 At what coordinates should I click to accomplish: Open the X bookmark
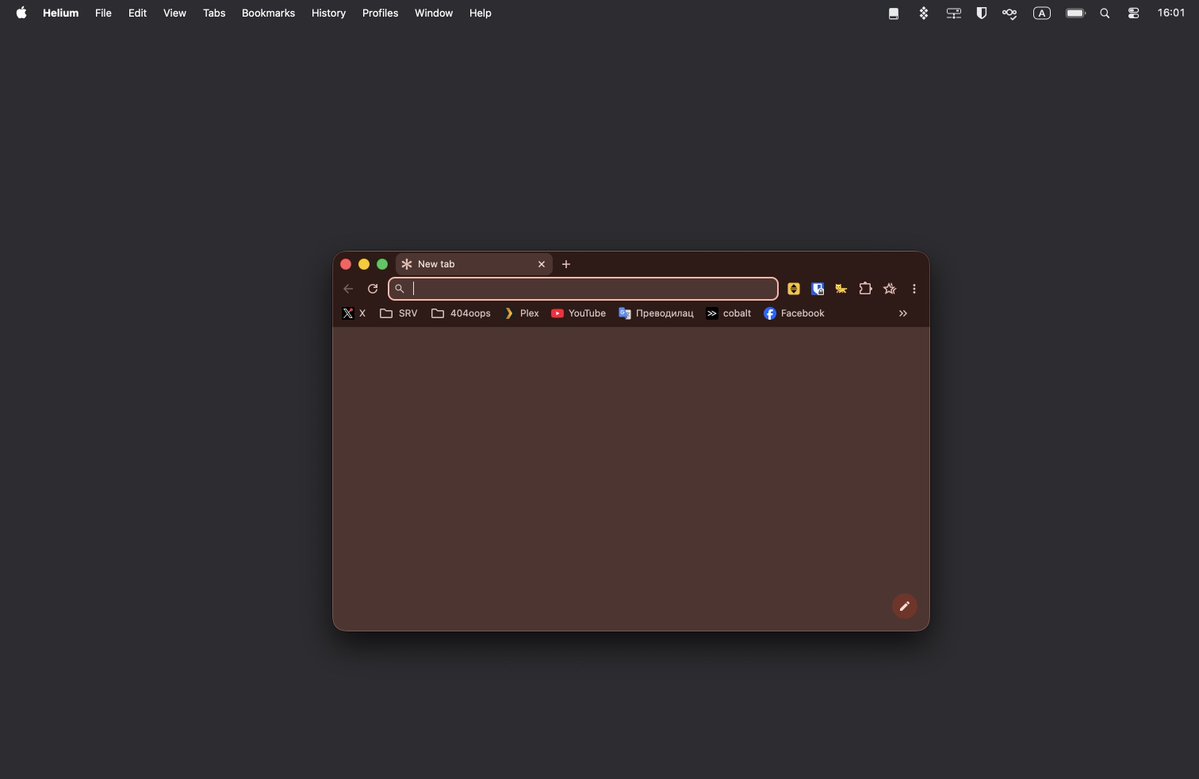point(354,313)
